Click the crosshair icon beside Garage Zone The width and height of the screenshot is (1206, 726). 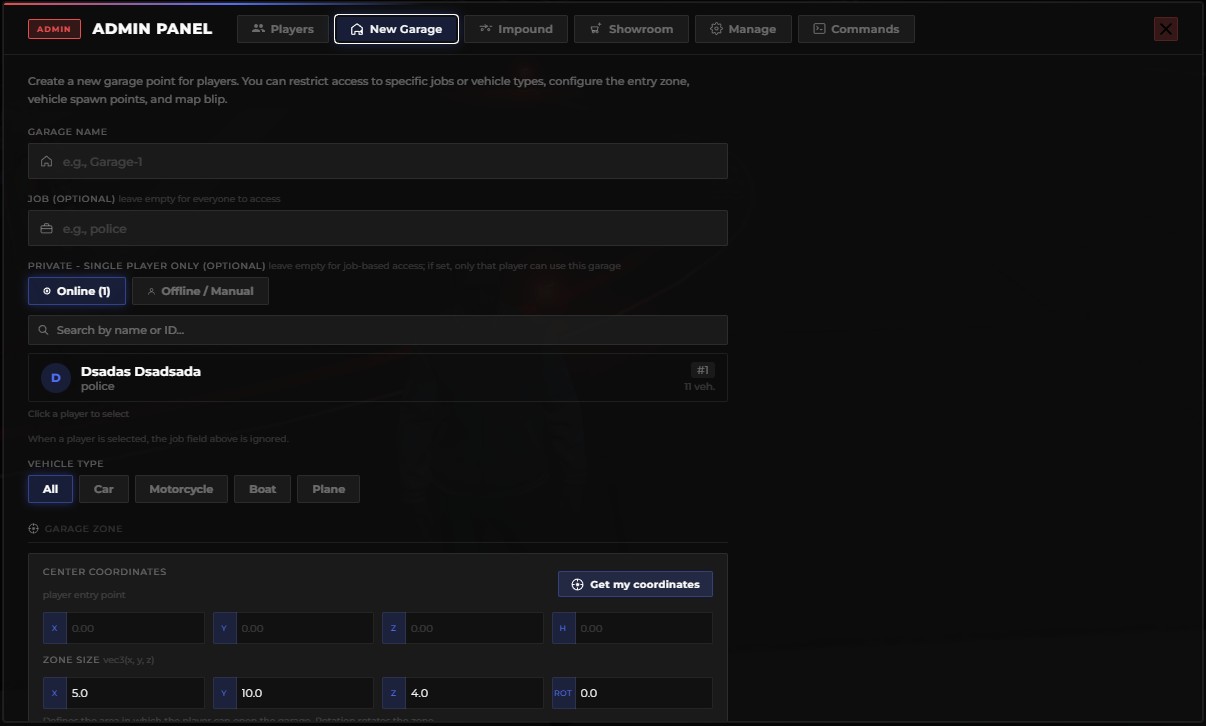click(x=33, y=528)
